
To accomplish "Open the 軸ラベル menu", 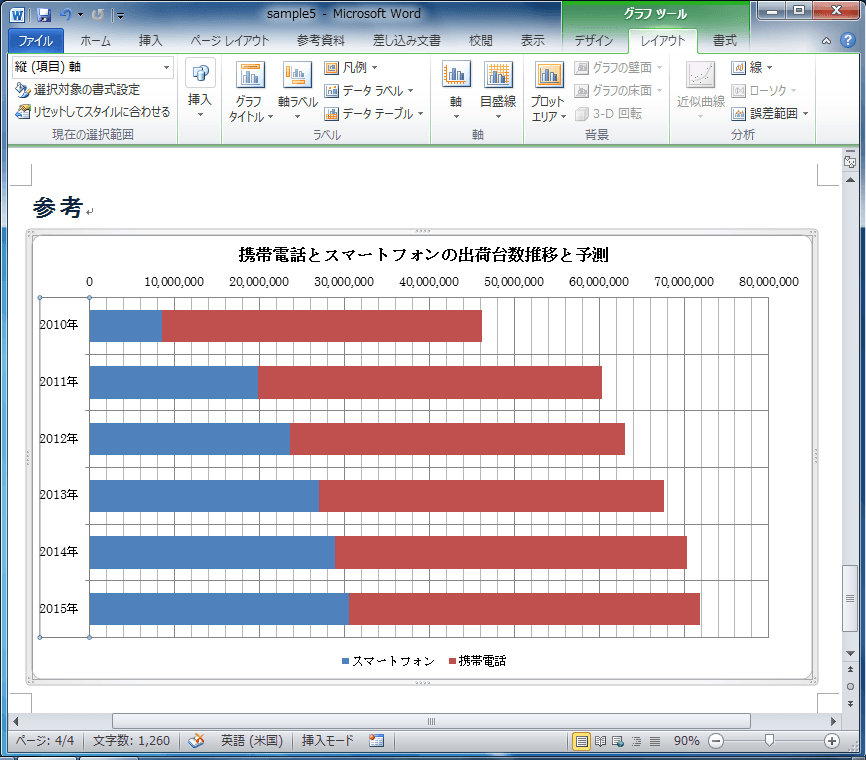I will tap(298, 91).
